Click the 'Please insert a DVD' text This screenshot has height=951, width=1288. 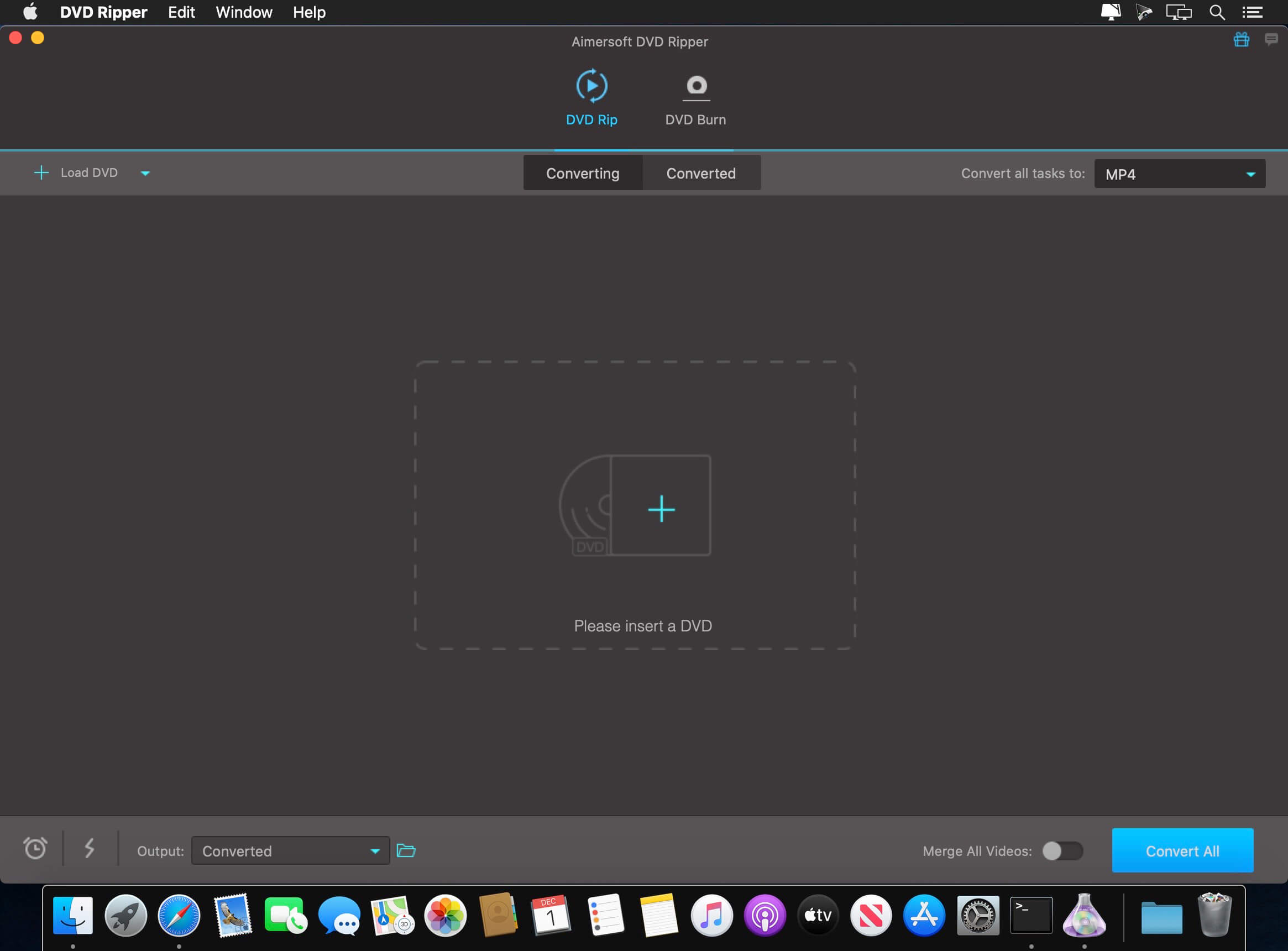coord(643,626)
